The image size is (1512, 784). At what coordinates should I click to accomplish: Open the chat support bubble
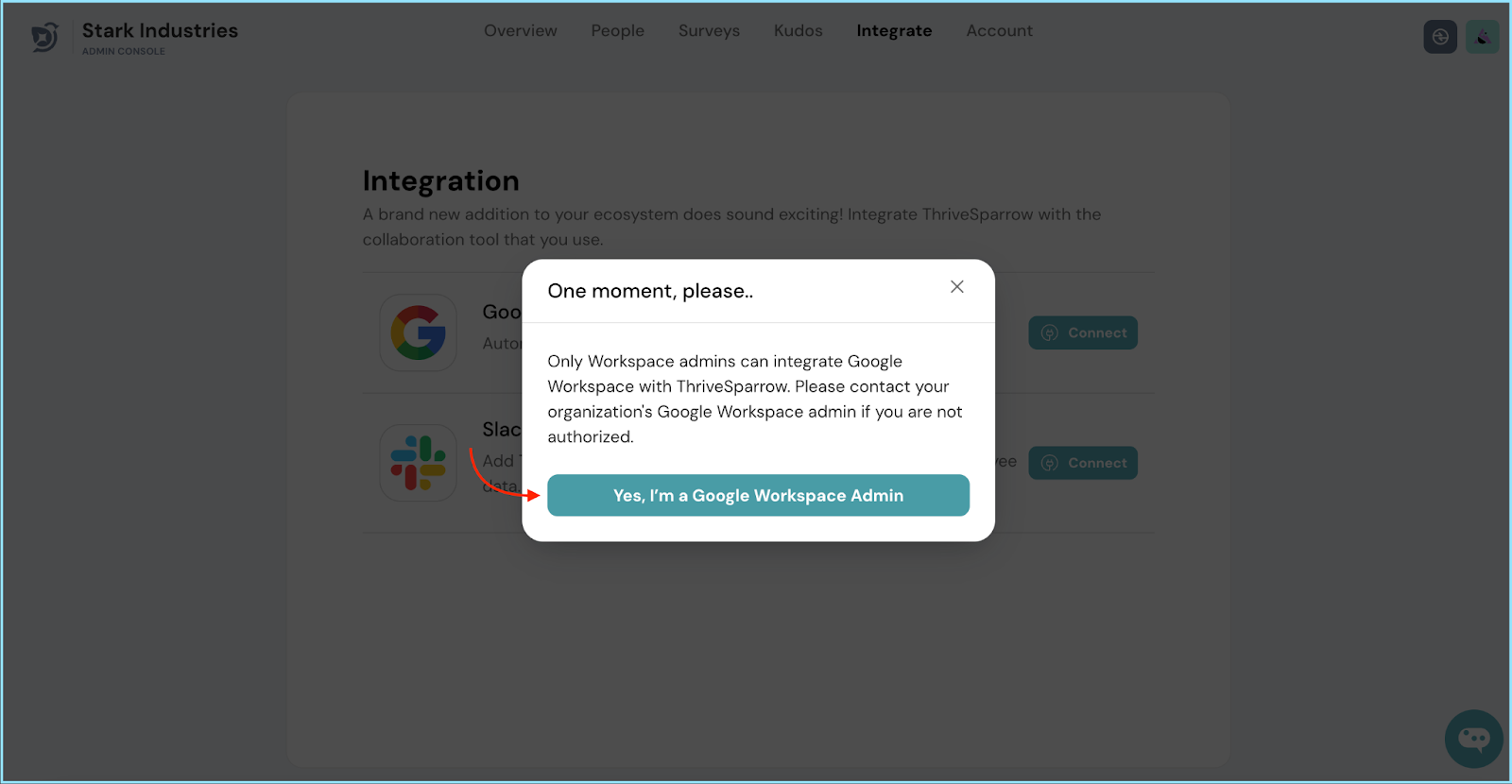point(1474,739)
